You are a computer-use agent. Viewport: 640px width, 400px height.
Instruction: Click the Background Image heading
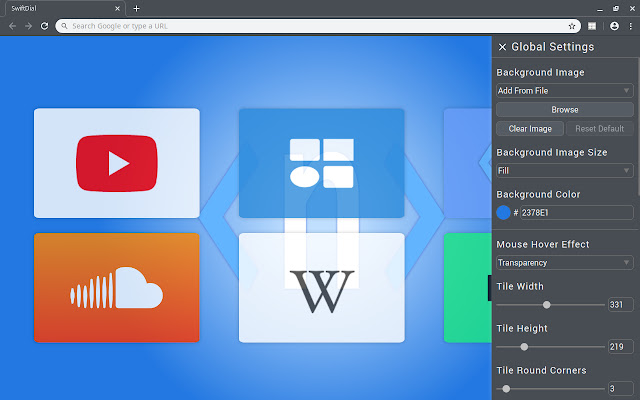(x=540, y=73)
